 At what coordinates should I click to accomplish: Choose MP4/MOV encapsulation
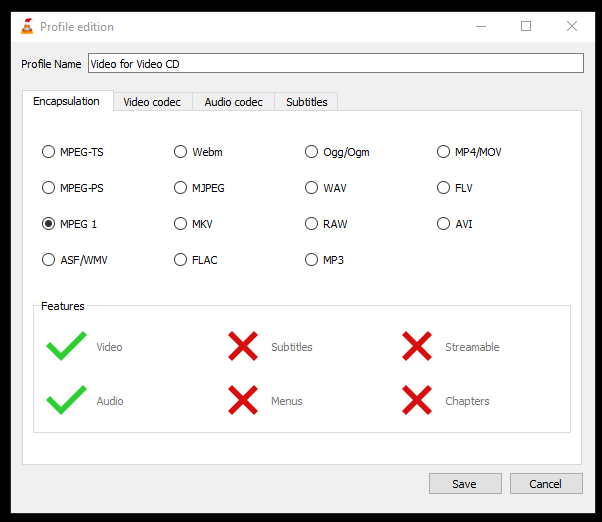[x=443, y=152]
